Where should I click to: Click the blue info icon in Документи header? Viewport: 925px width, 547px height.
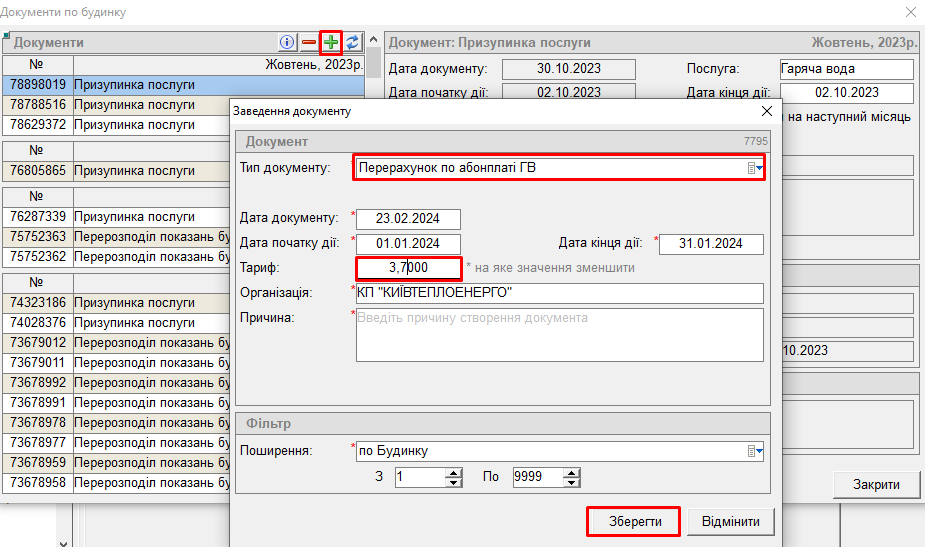[287, 43]
